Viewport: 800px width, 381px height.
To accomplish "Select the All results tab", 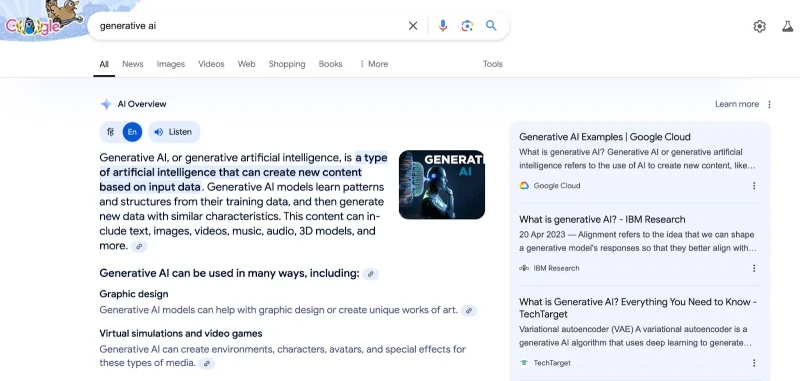I will tap(104, 64).
